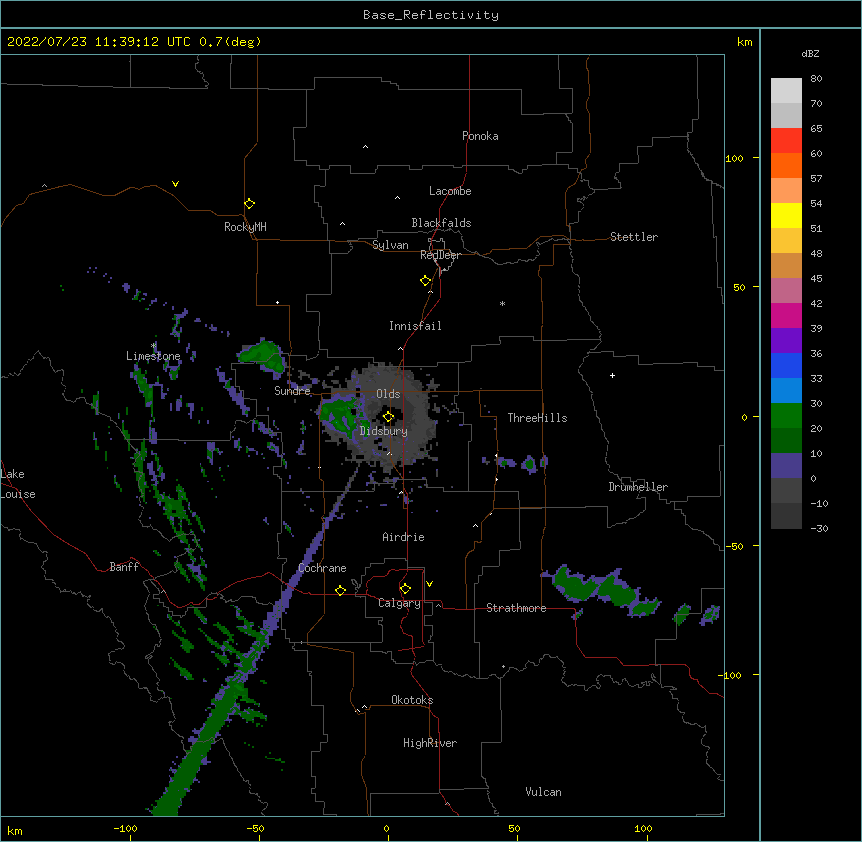Click the Airdrie city label
The image size is (862, 842).
[404, 537]
